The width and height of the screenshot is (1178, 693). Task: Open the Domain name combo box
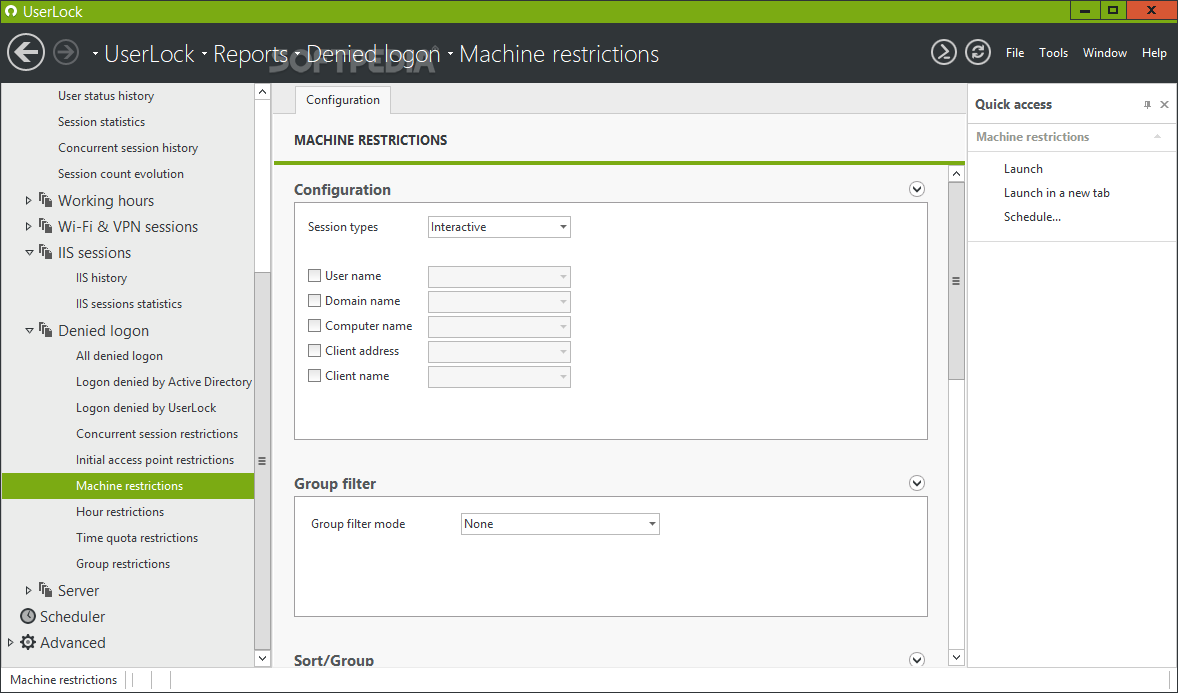click(x=499, y=301)
